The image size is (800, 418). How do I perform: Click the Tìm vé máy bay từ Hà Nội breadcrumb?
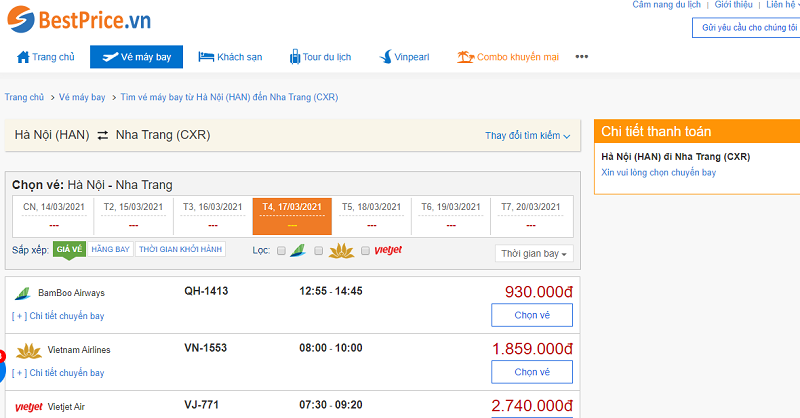pyautogui.click(x=229, y=97)
